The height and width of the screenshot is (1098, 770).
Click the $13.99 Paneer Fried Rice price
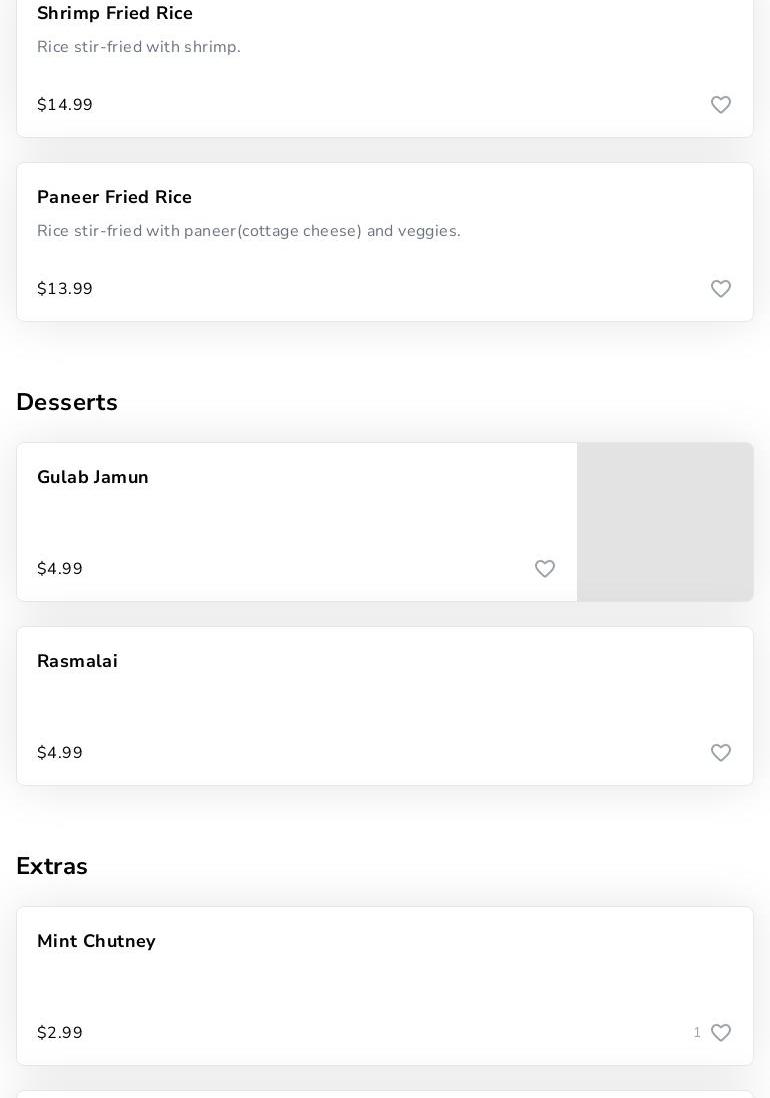pyautogui.click(x=65, y=289)
